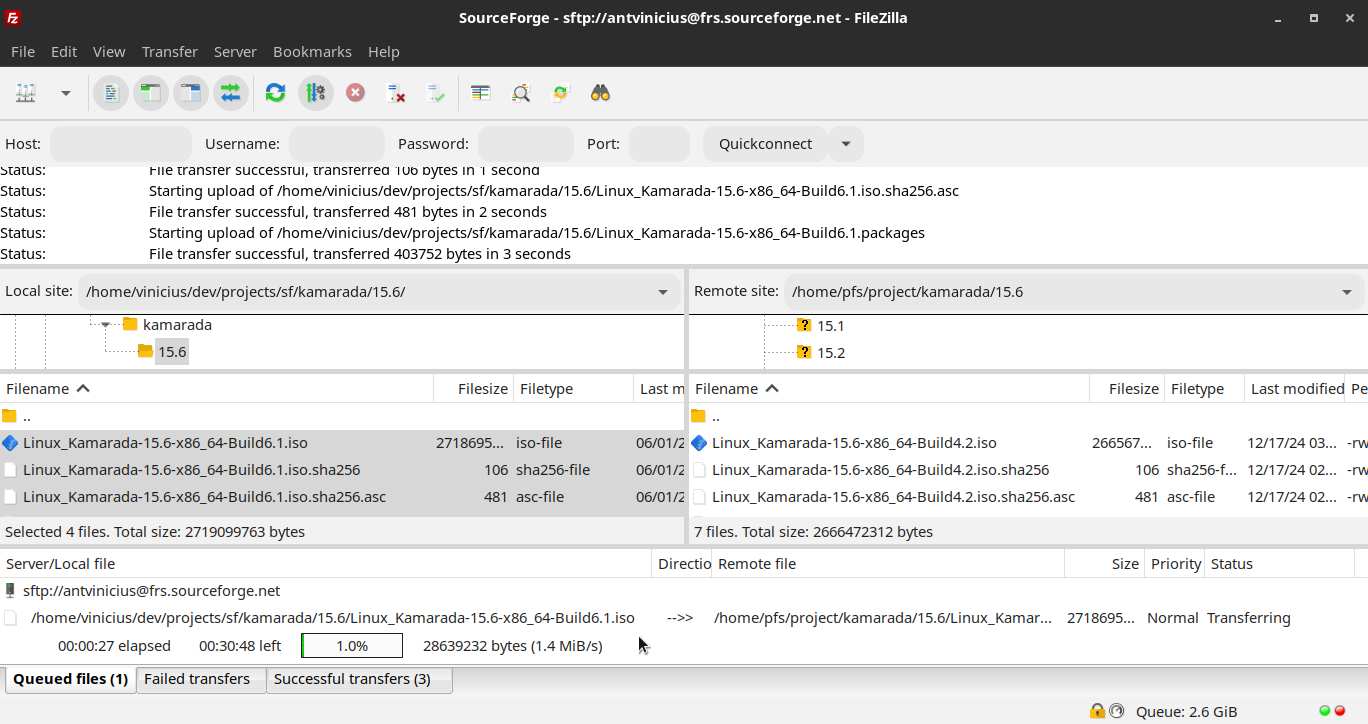Sort remote files by Filetype column

click(x=1204, y=389)
